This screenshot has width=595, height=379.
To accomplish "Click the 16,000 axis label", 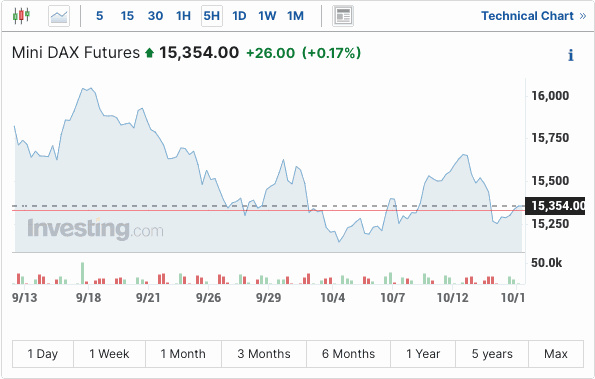I will click(x=550, y=96).
